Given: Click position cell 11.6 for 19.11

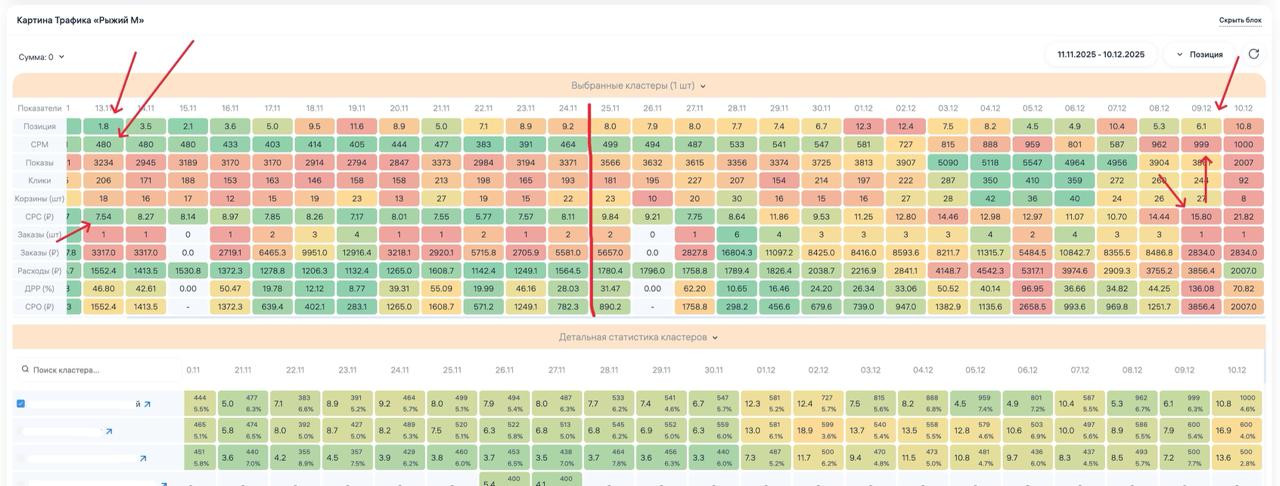Looking at the screenshot, I should (x=357, y=127).
